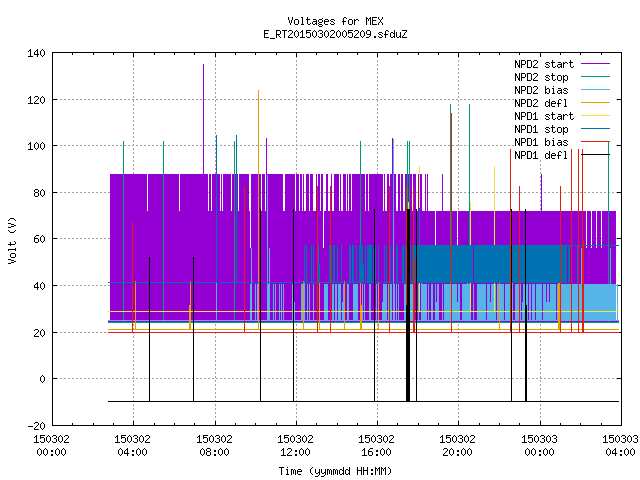Click the chart title 'Voltages for MEX'
This screenshot has height=480, width=640.
[x=335, y=21]
